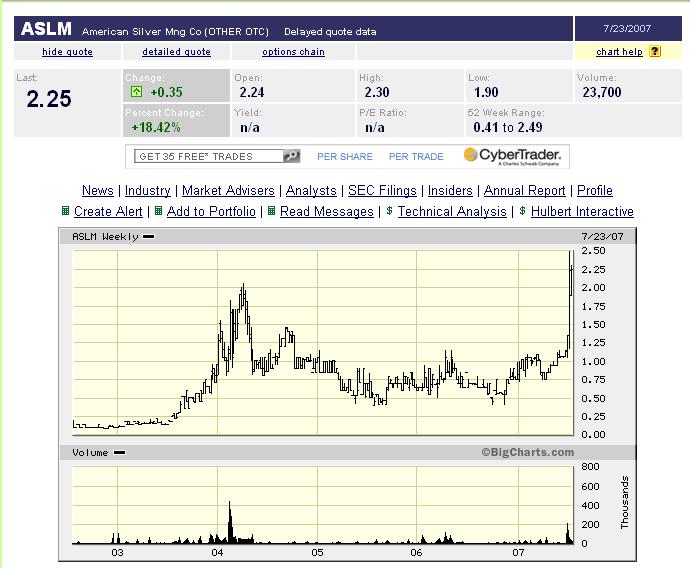Click the volume histogram chart
Image resolution: width=690 pixels, height=568 pixels.
tap(323, 506)
